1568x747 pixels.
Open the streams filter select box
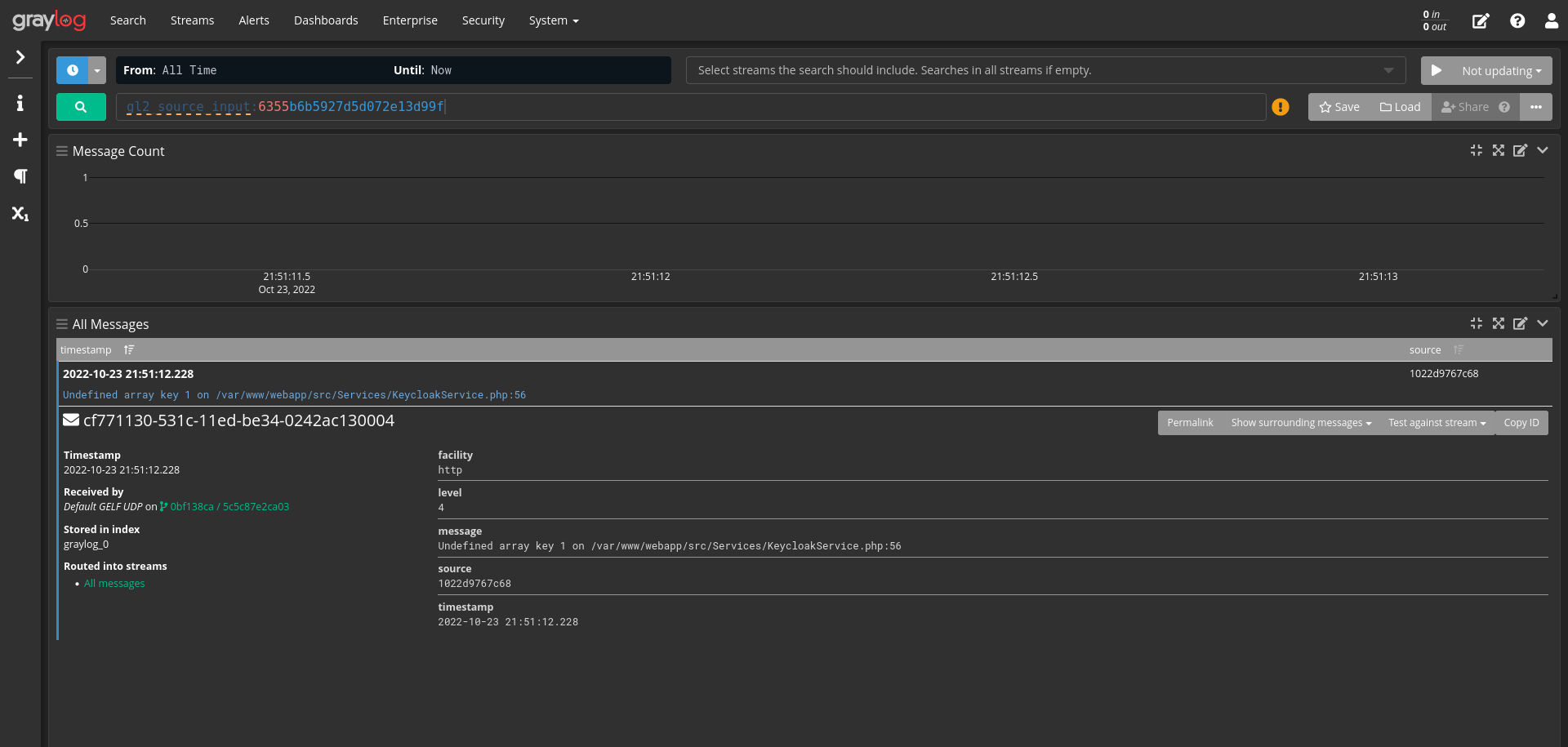click(1046, 70)
